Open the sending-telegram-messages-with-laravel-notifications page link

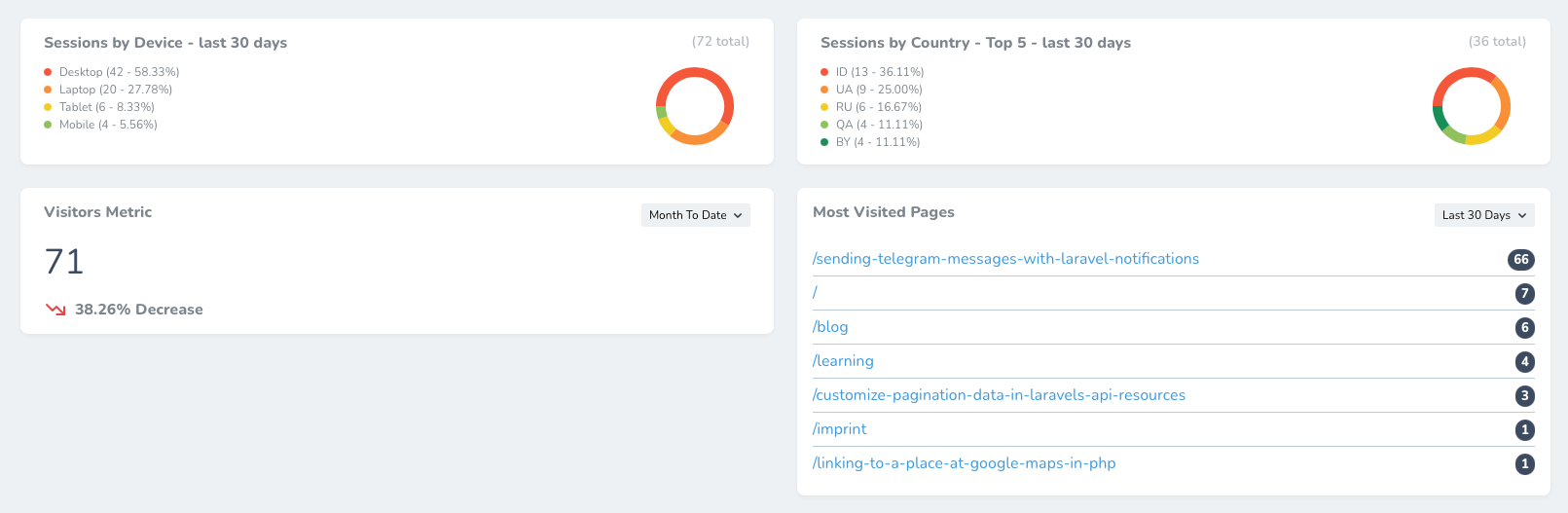[1005, 259]
